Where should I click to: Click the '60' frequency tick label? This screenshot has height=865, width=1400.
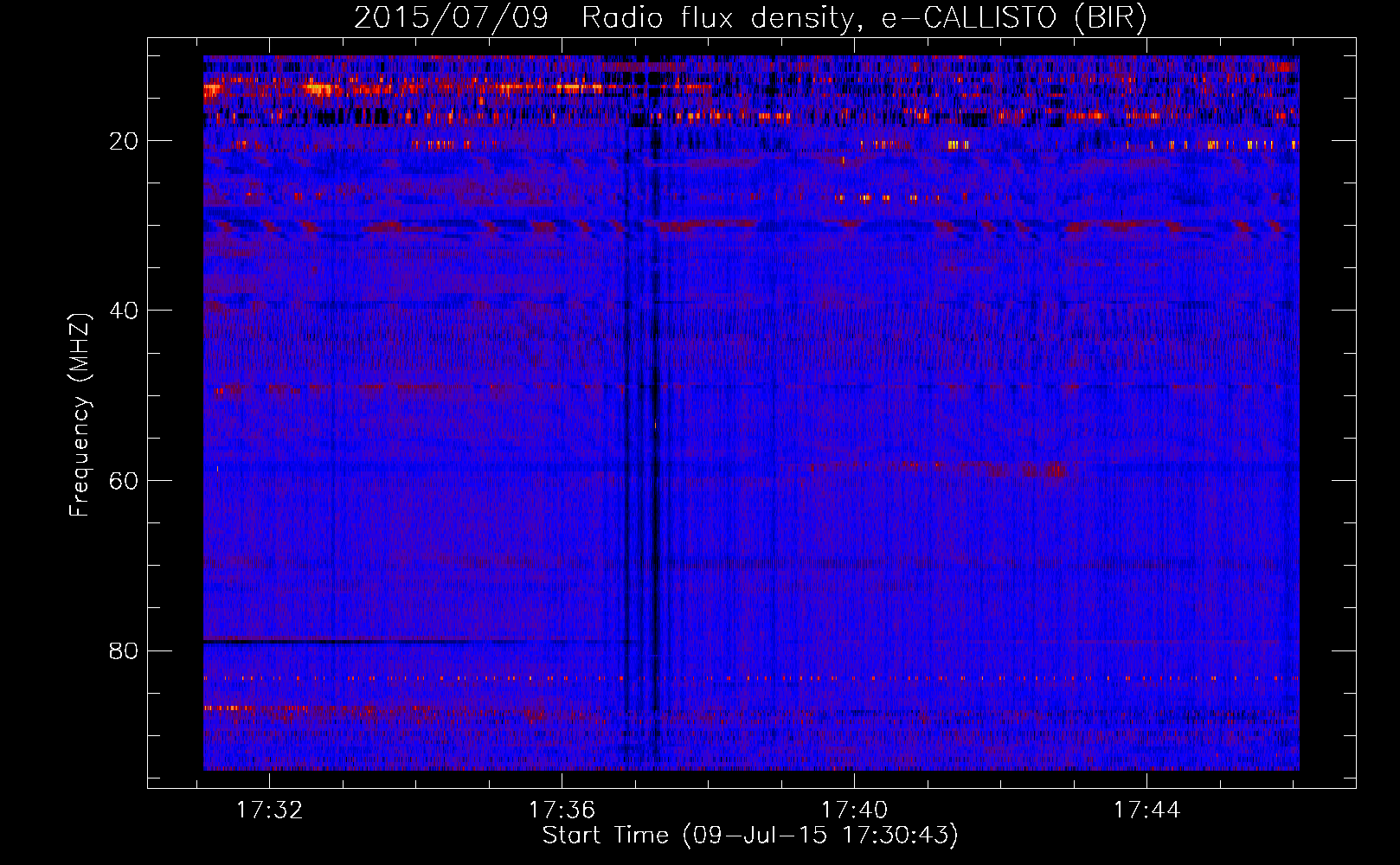(125, 481)
